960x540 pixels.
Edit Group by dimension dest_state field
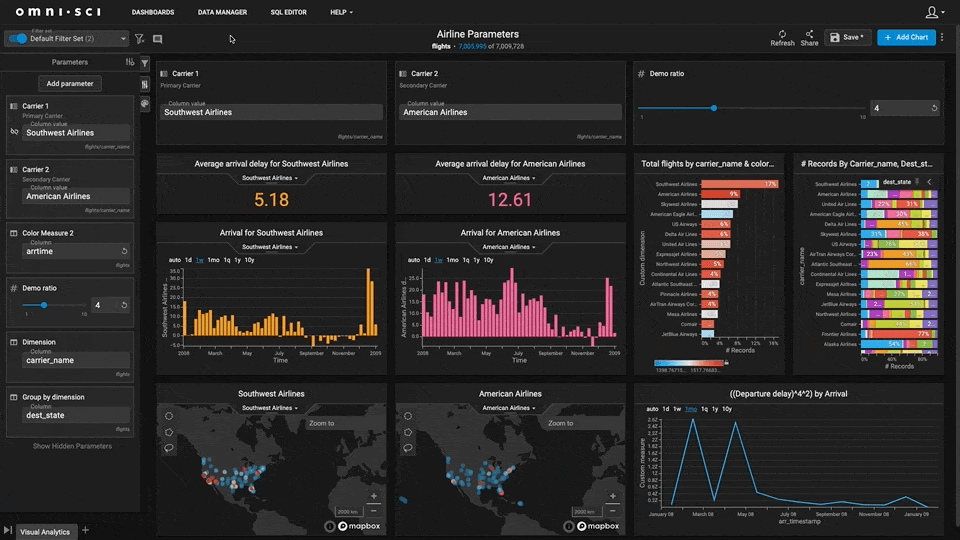point(76,415)
